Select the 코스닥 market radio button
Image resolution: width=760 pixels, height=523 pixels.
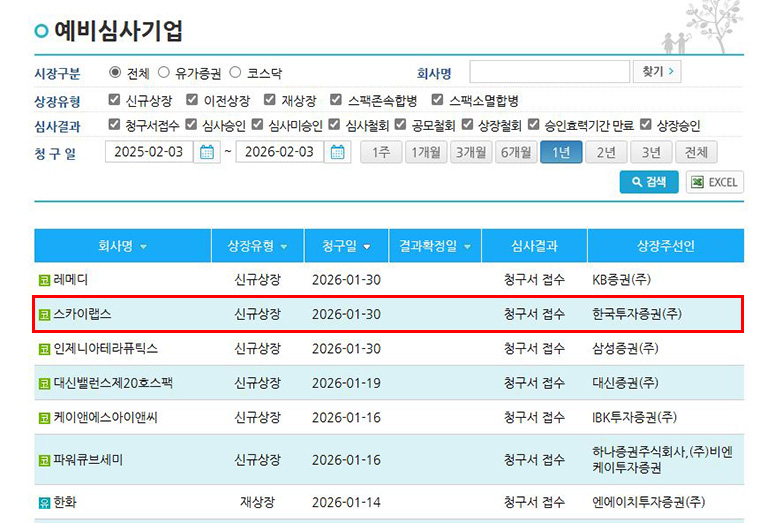click(236, 73)
